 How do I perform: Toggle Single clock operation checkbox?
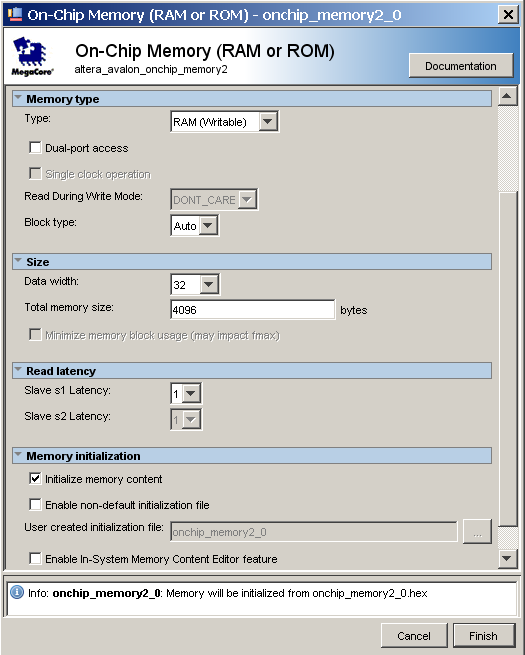[x=36, y=173]
